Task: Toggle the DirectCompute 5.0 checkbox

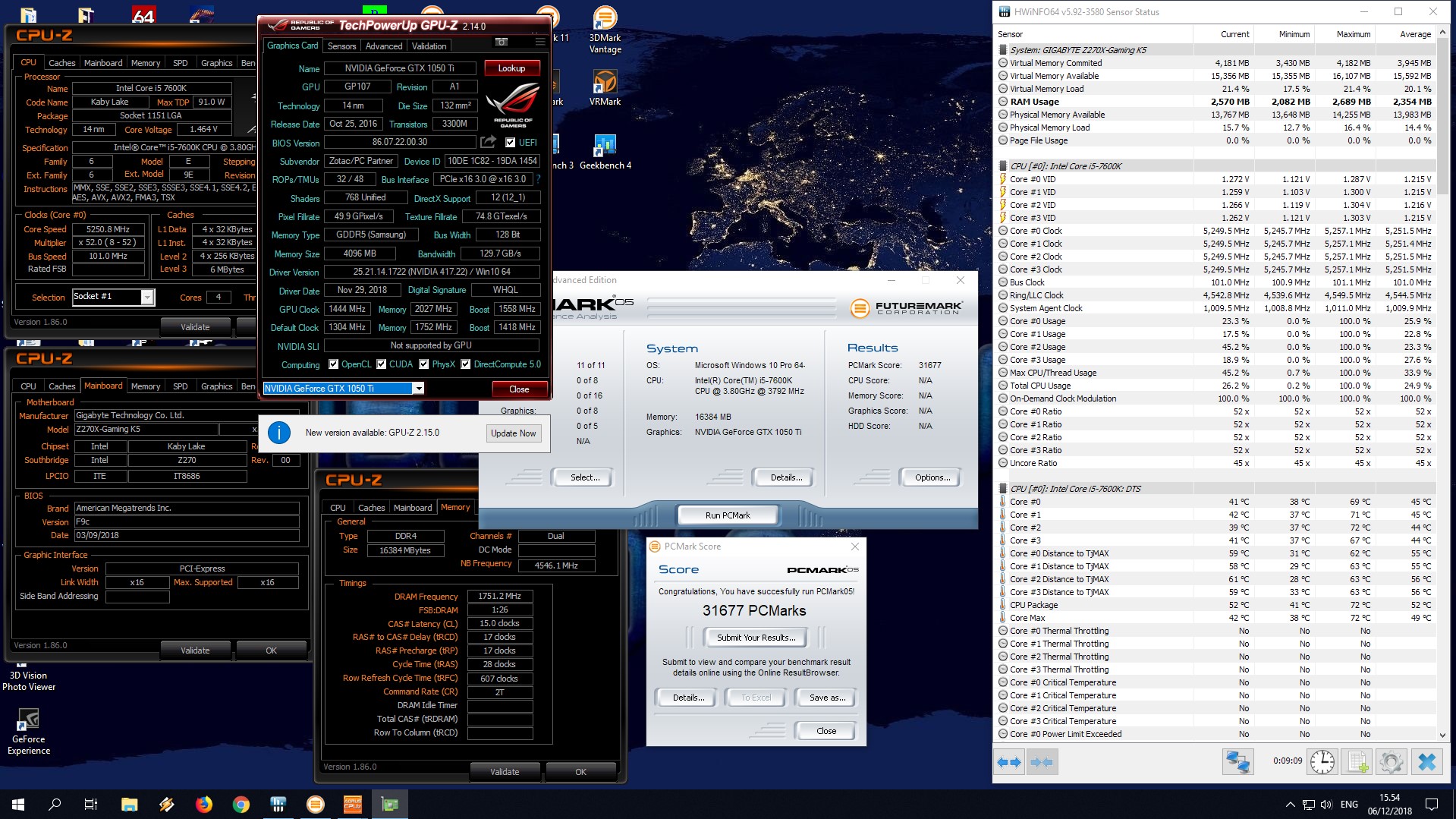Action: [466, 364]
